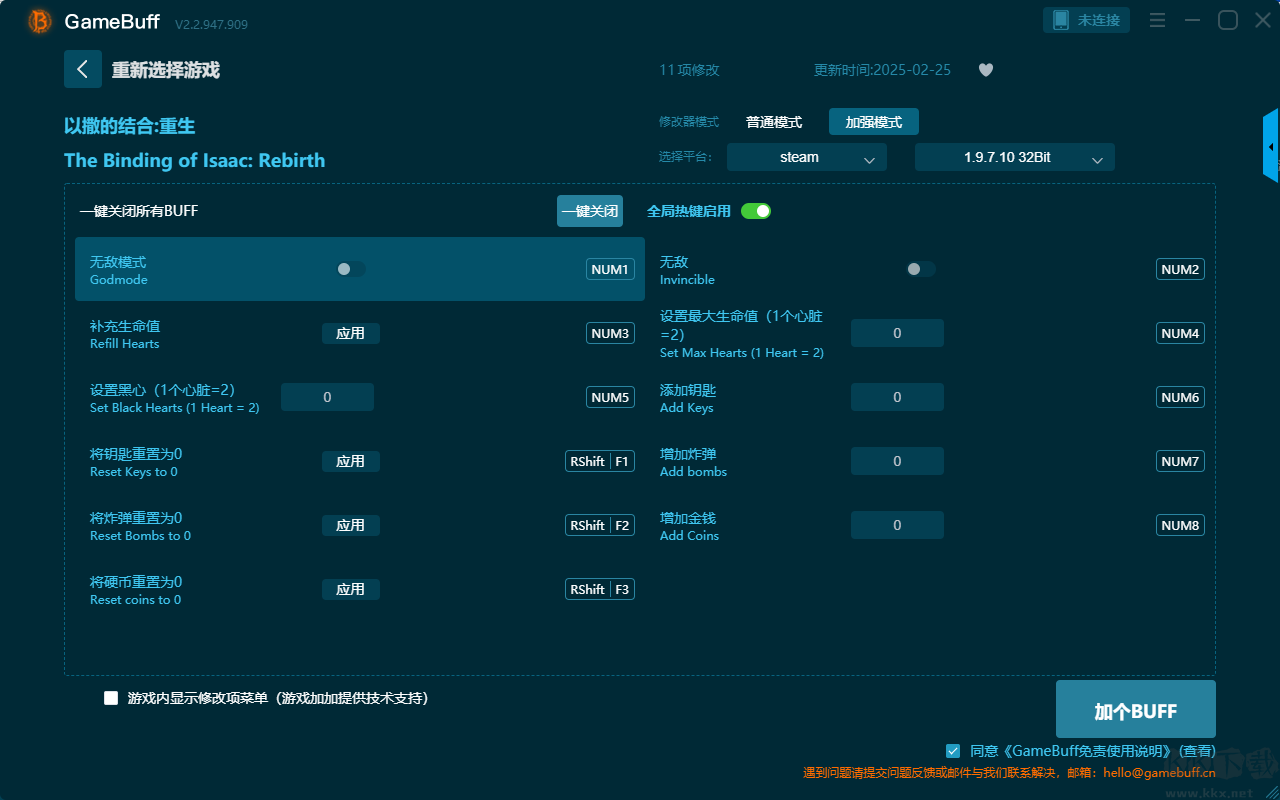Click the GameBuff logo icon
Screen dimensions: 1280x800
(40, 22)
